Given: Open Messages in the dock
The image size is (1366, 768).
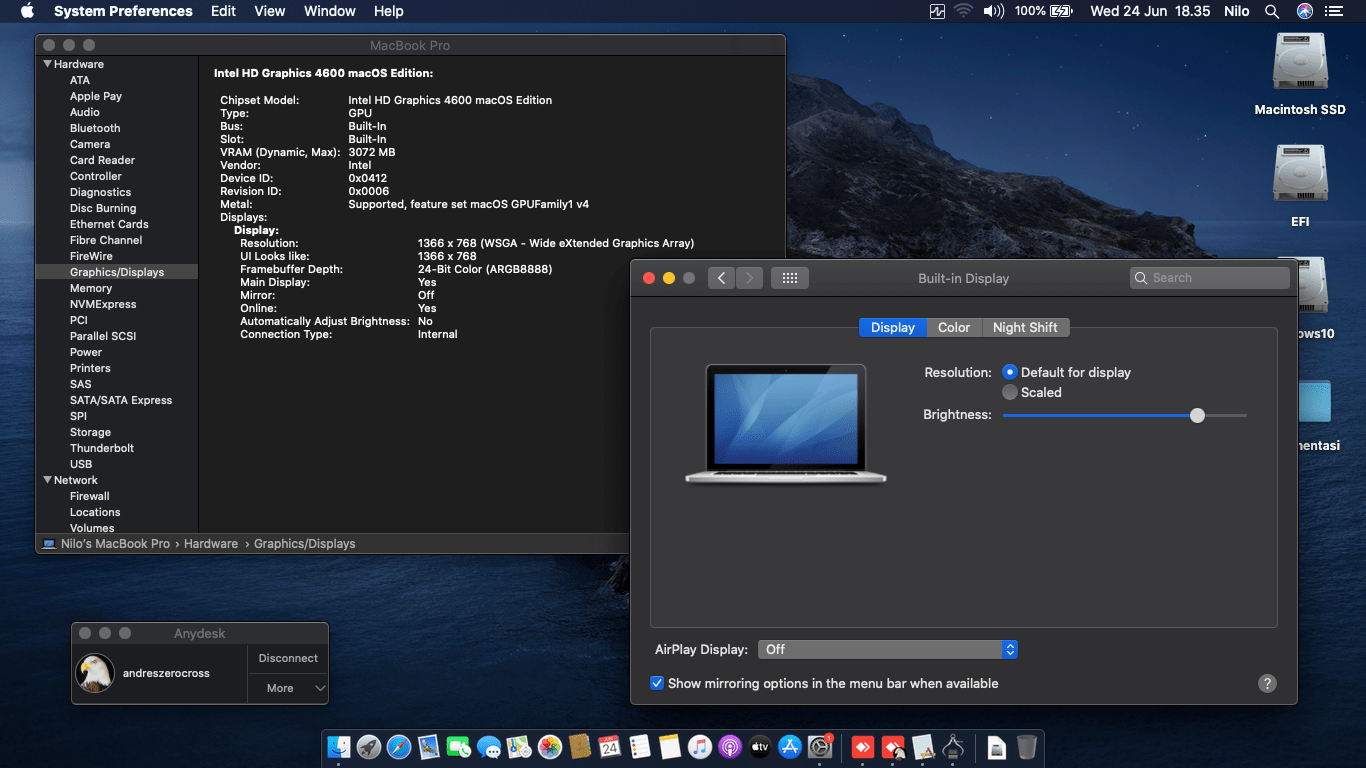Looking at the screenshot, I should pos(489,747).
